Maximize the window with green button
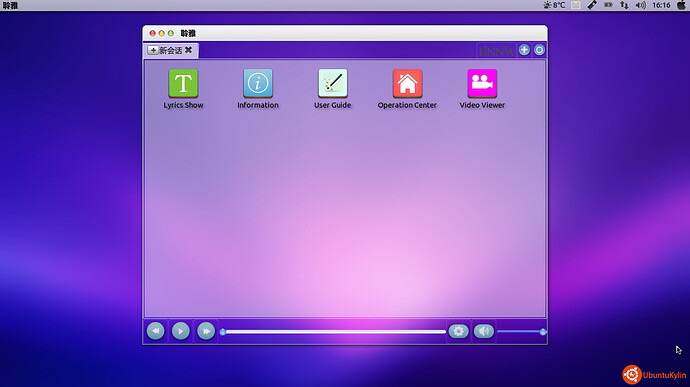Screen dimensions: 690x387 coord(171,33)
